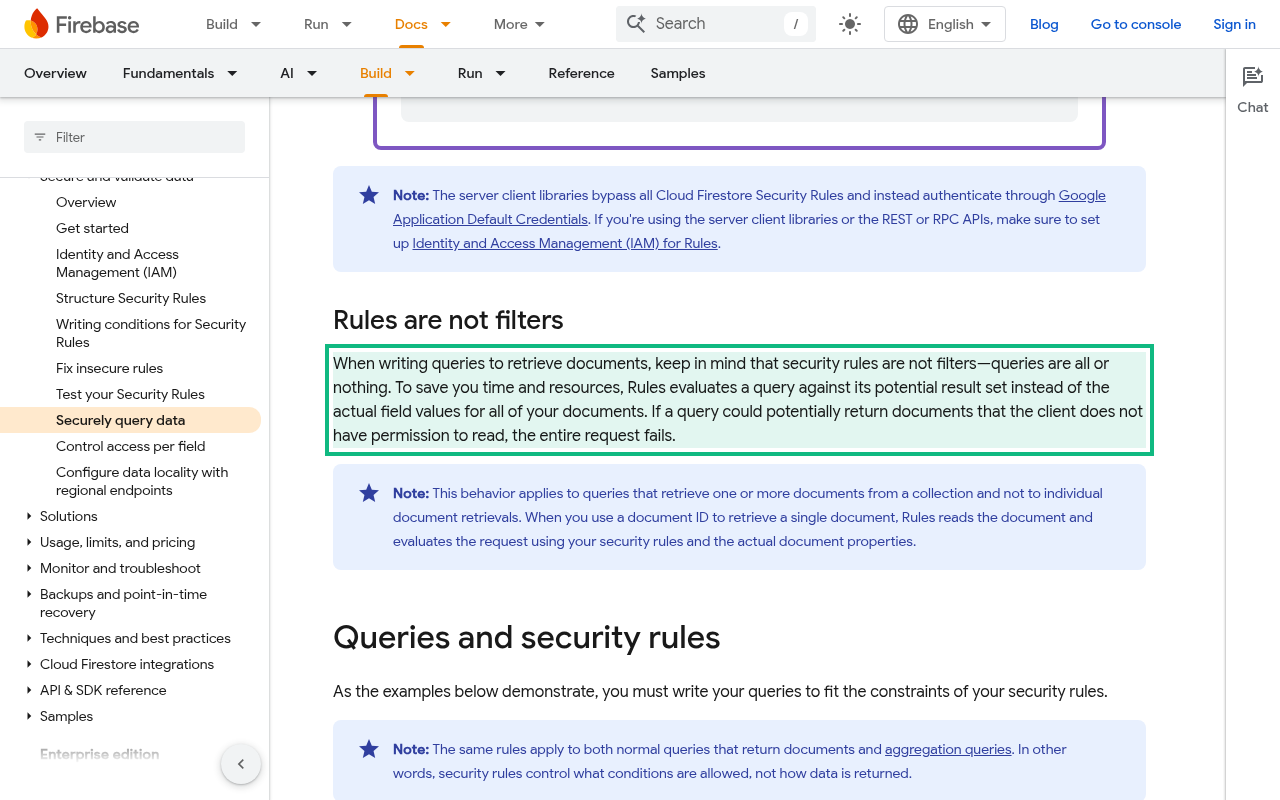Click the filter icon in the sidebar

(40, 137)
